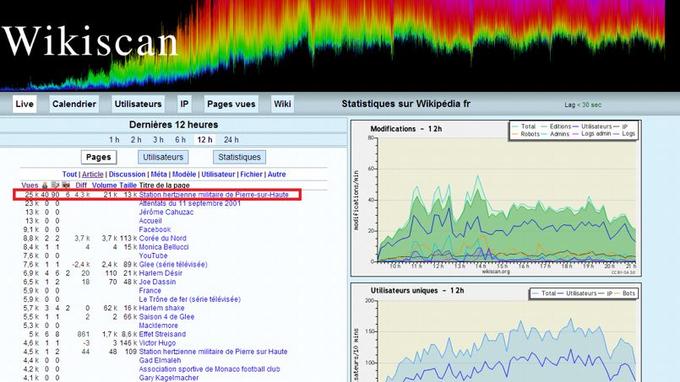Filter pages by Discussion namespace
The width and height of the screenshot is (680, 382).
click(127, 174)
